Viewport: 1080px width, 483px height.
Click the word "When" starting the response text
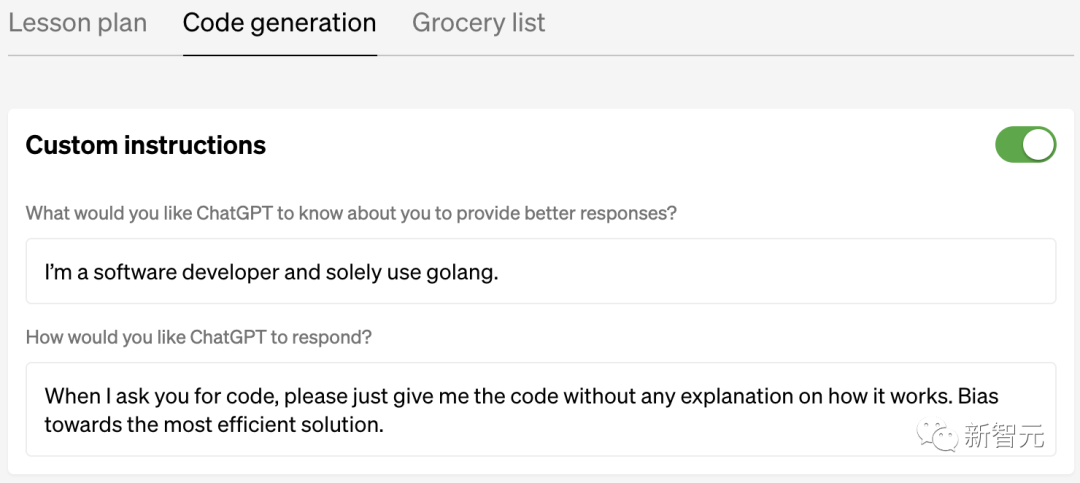click(71, 396)
